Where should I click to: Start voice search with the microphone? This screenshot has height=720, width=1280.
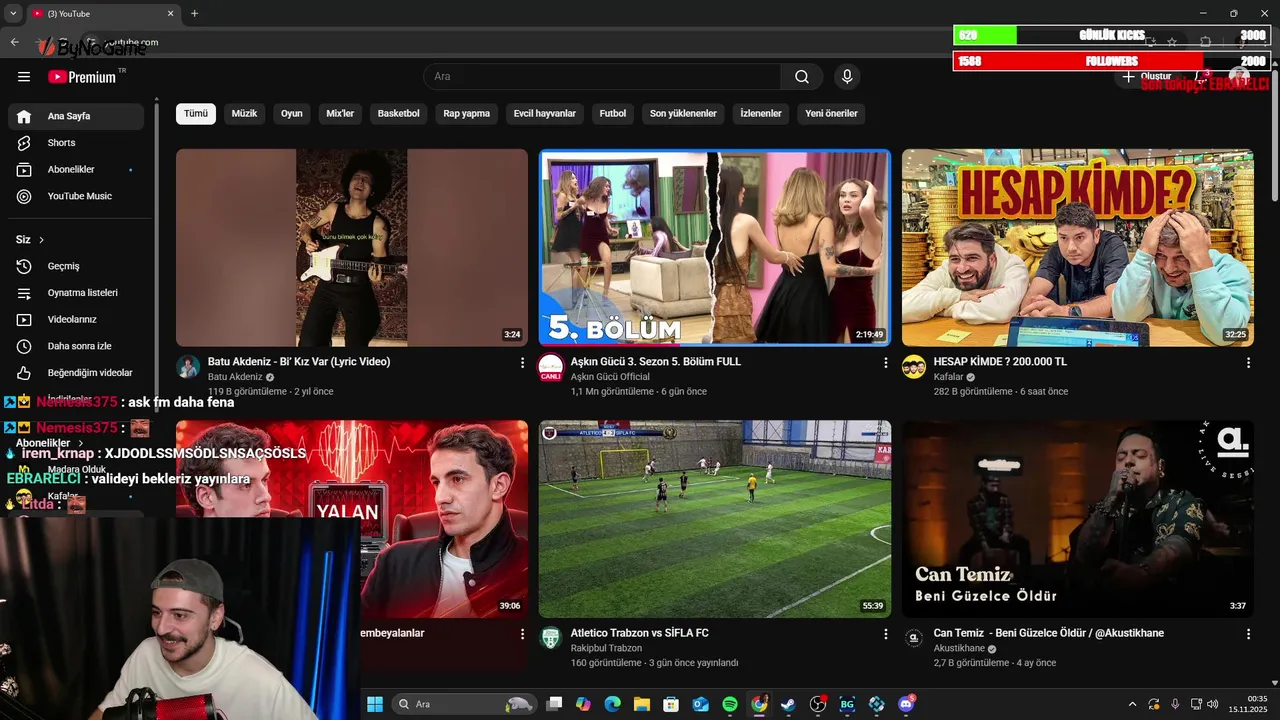[847, 77]
